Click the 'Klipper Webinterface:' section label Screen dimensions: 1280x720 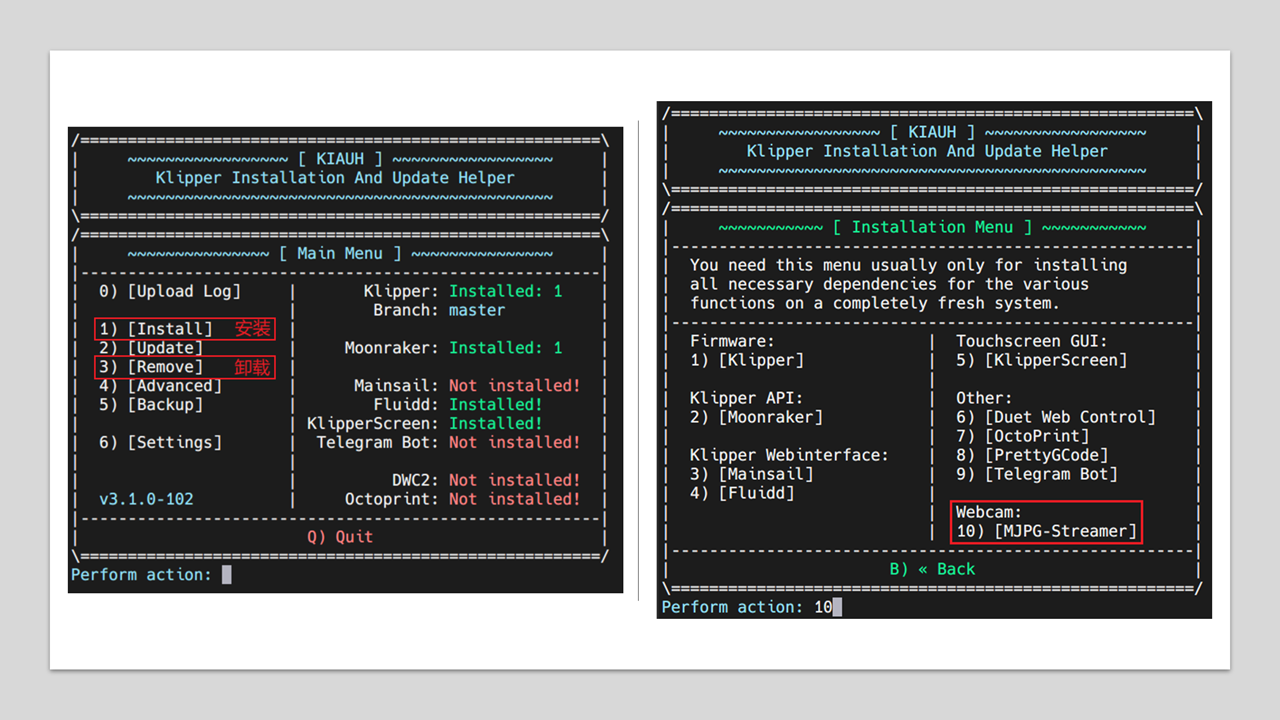pos(790,455)
